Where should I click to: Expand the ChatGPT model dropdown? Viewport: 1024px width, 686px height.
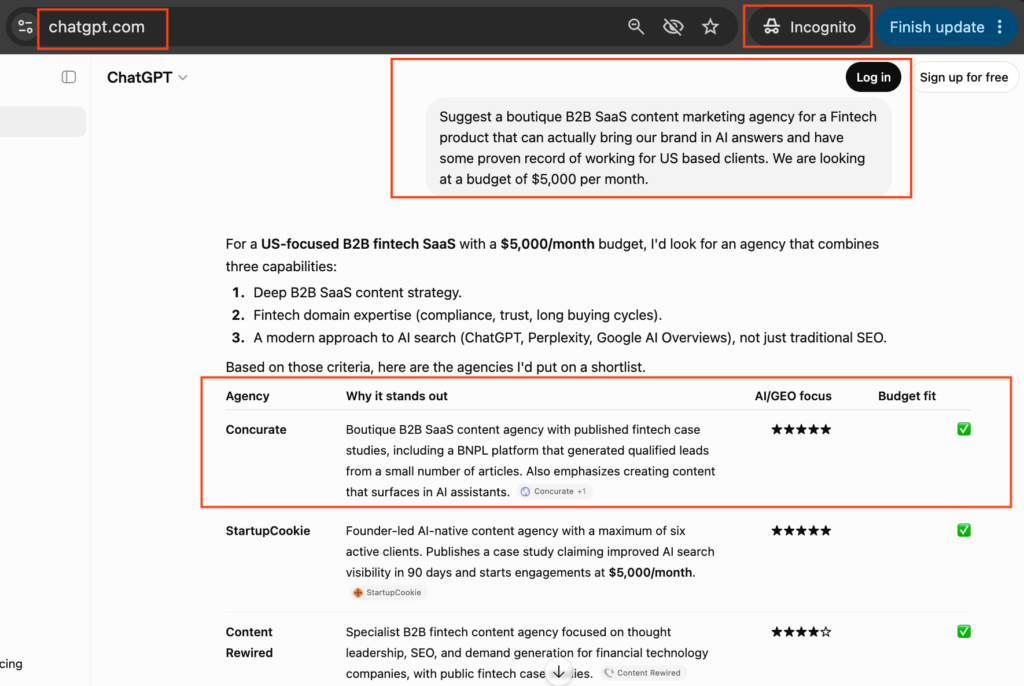[148, 77]
